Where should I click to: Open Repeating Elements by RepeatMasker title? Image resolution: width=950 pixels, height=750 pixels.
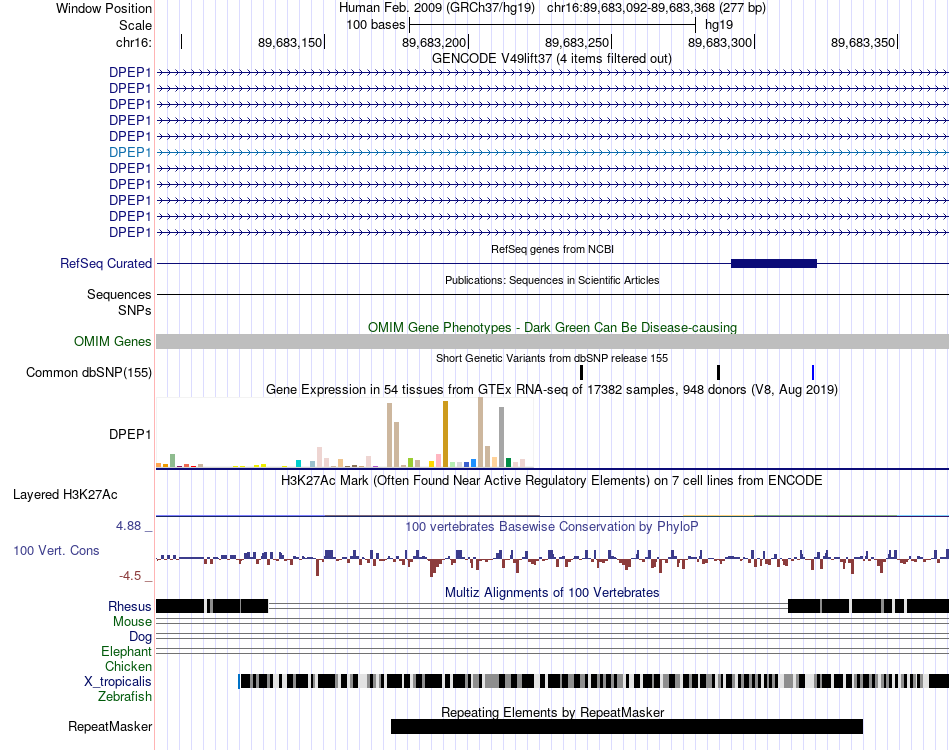[553, 712]
